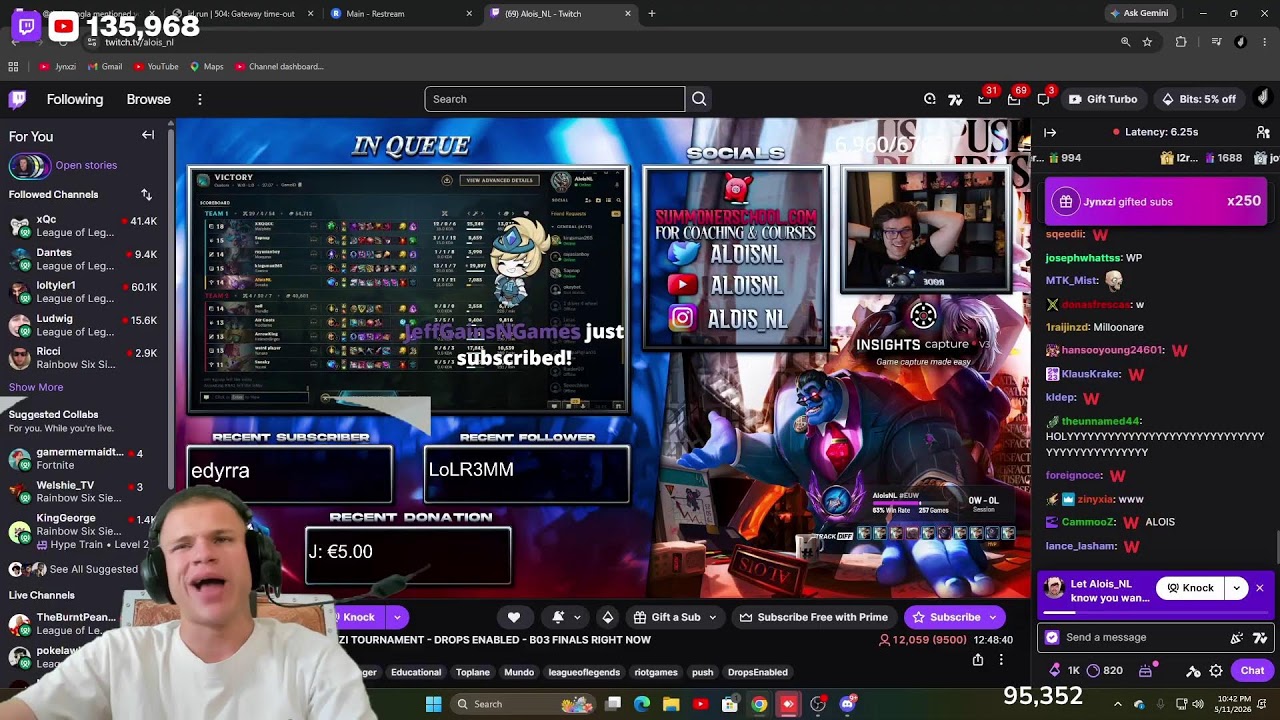Open the Gmail bookmark

tap(105, 67)
